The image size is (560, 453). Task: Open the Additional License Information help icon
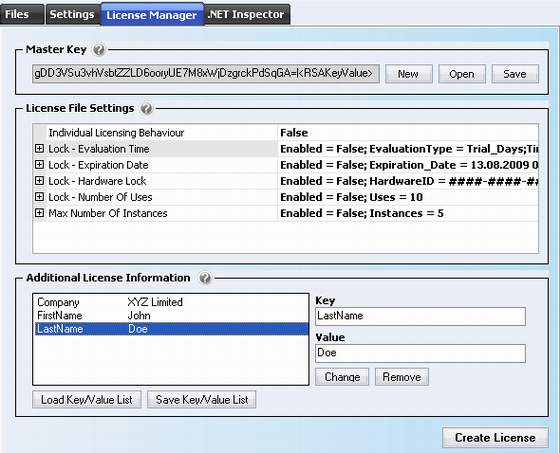(205, 278)
